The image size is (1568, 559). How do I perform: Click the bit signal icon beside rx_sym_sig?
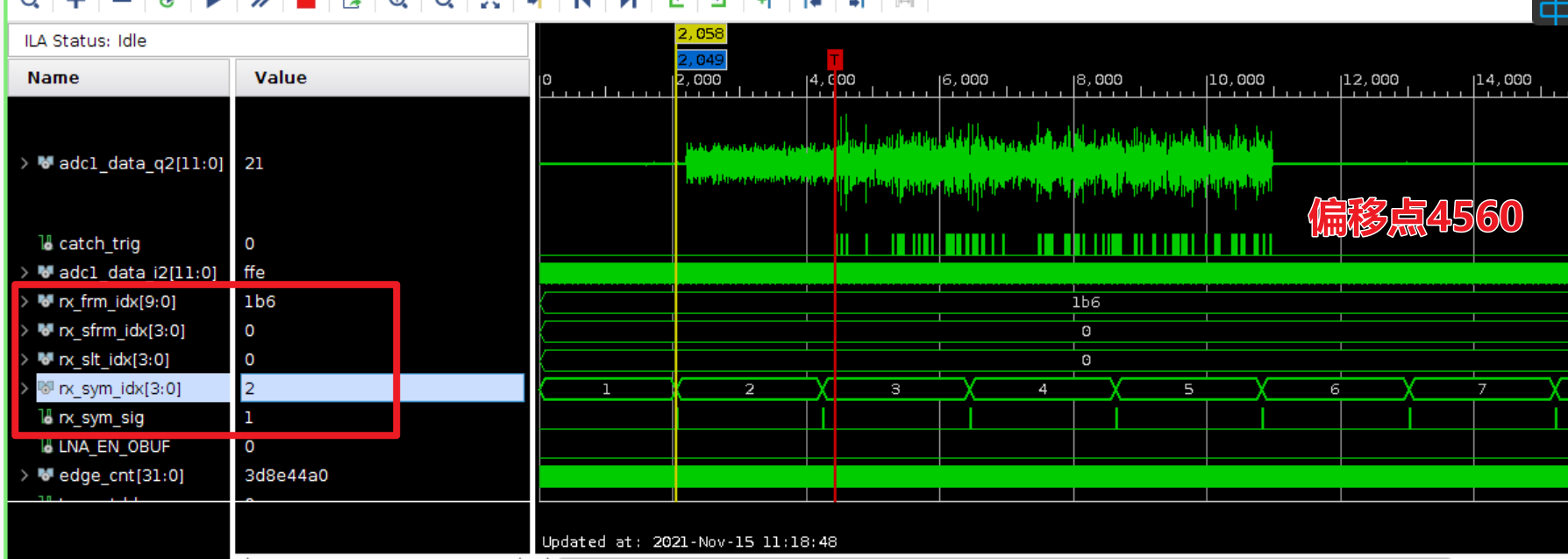(x=46, y=417)
